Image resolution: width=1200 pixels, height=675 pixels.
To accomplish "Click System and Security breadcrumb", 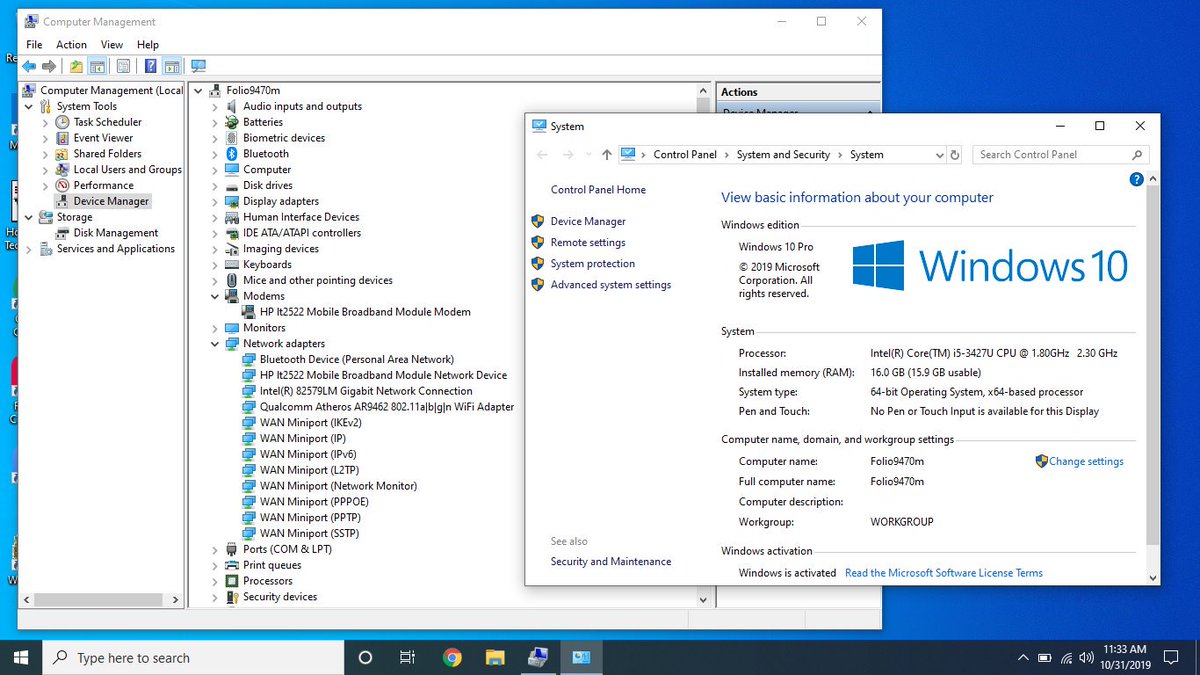I will (x=783, y=155).
